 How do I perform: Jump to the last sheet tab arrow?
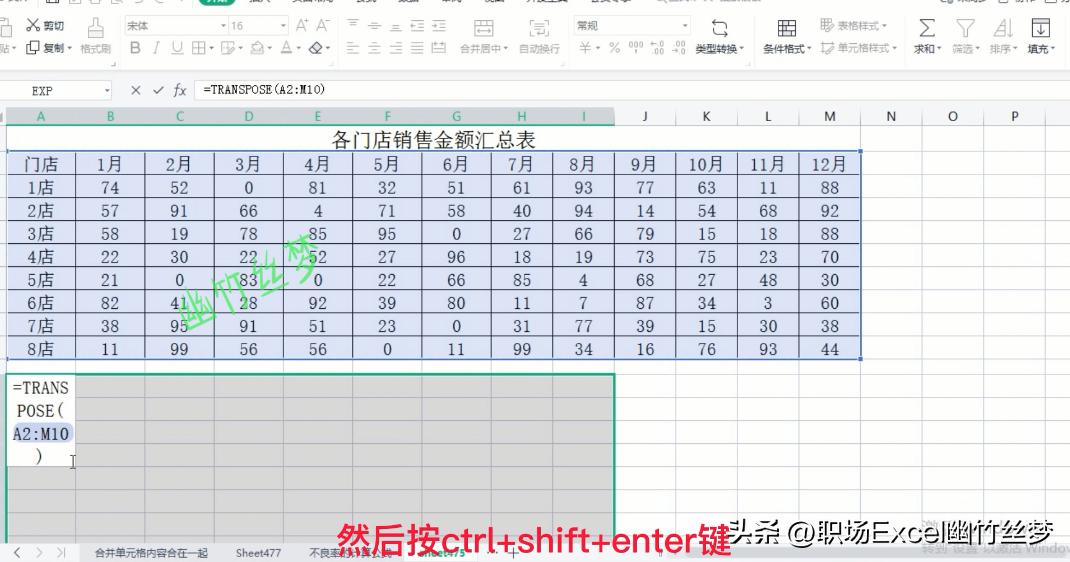pos(61,552)
